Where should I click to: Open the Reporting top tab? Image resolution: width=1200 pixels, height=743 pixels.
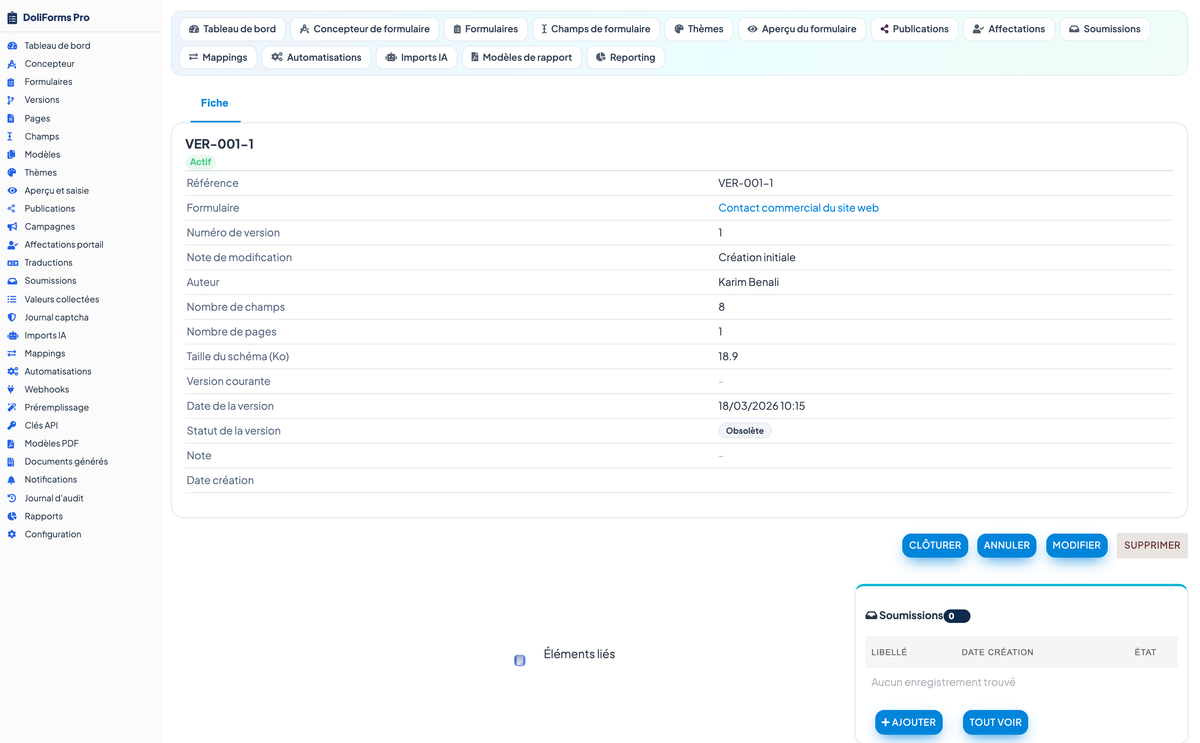tap(625, 57)
